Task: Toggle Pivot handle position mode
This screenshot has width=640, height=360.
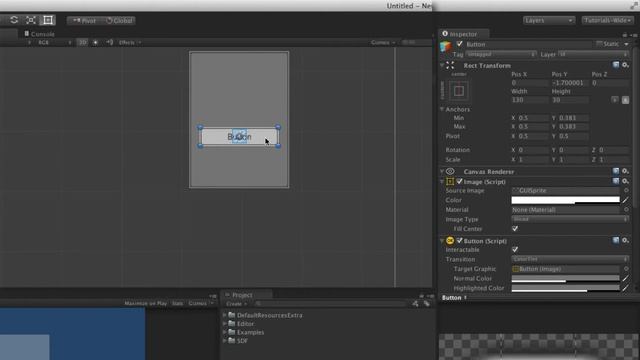Action: [x=84, y=21]
